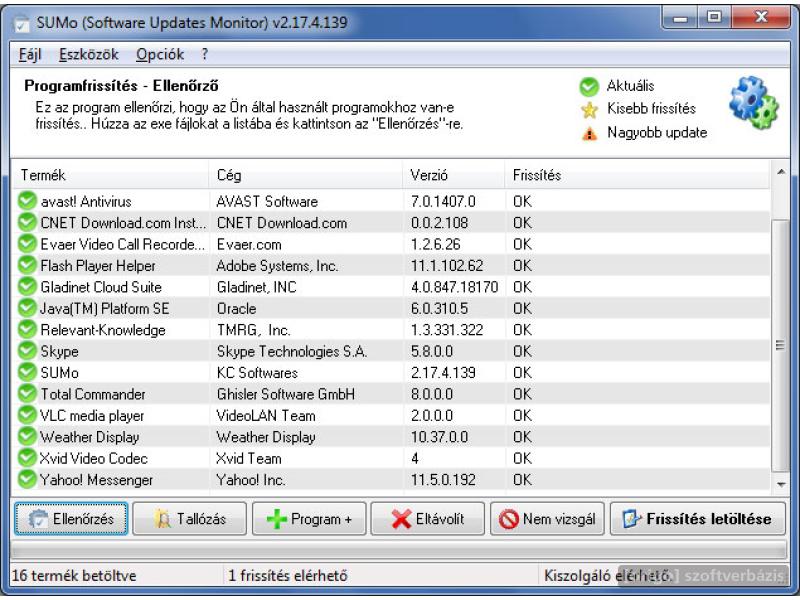Open the Eszközök menu
The height and width of the screenshot is (600, 800).
point(89,54)
